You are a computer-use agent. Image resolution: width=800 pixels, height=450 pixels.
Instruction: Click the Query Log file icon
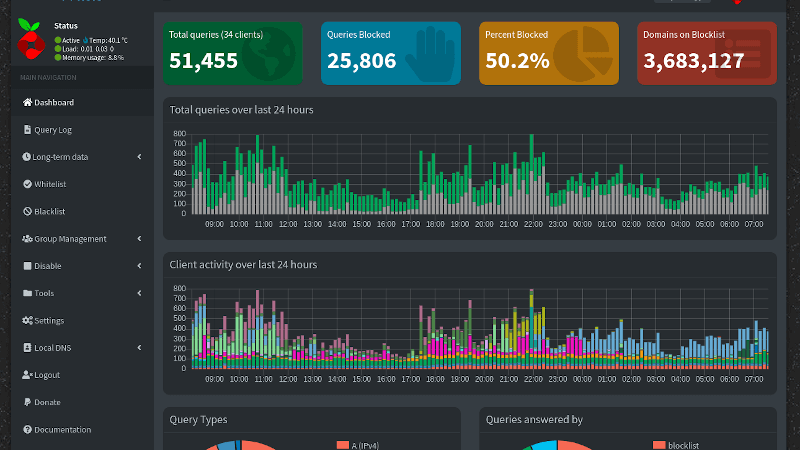click(27, 130)
